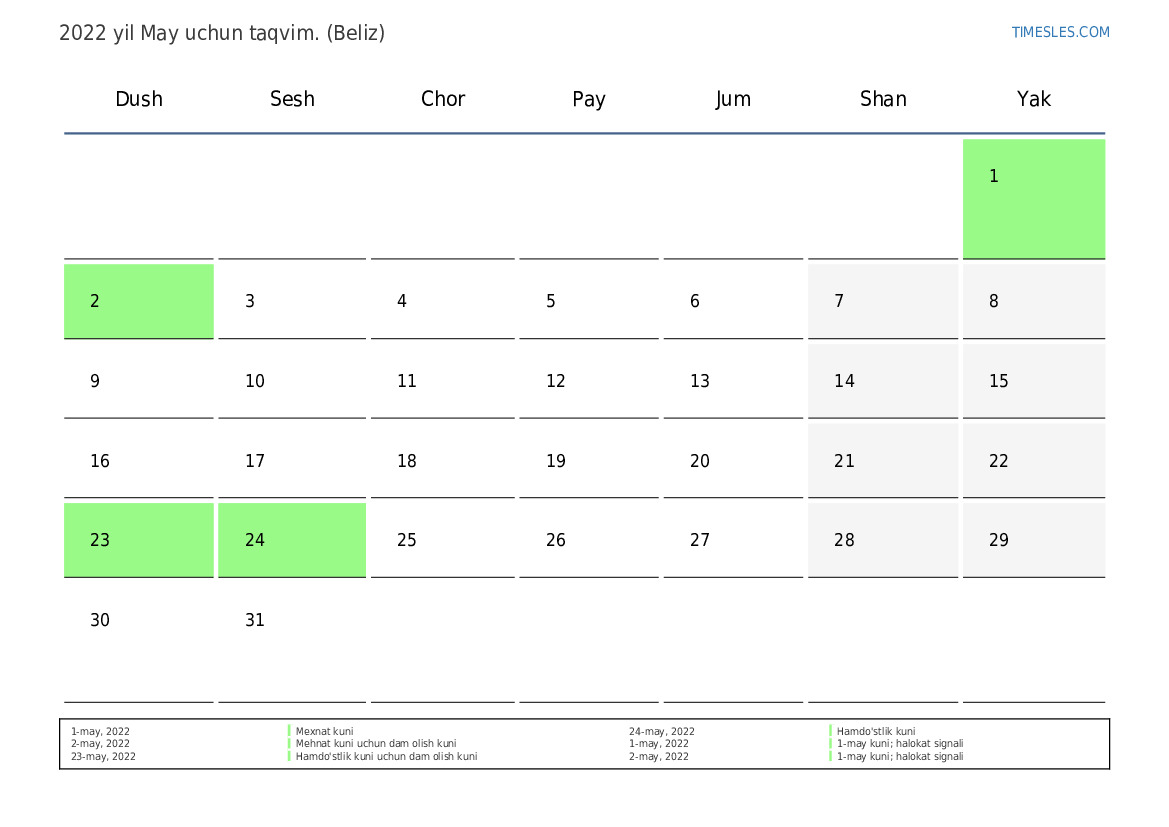The image size is (1169, 827).
Task: Select the green highlighted May 2 cell
Action: [x=138, y=301]
